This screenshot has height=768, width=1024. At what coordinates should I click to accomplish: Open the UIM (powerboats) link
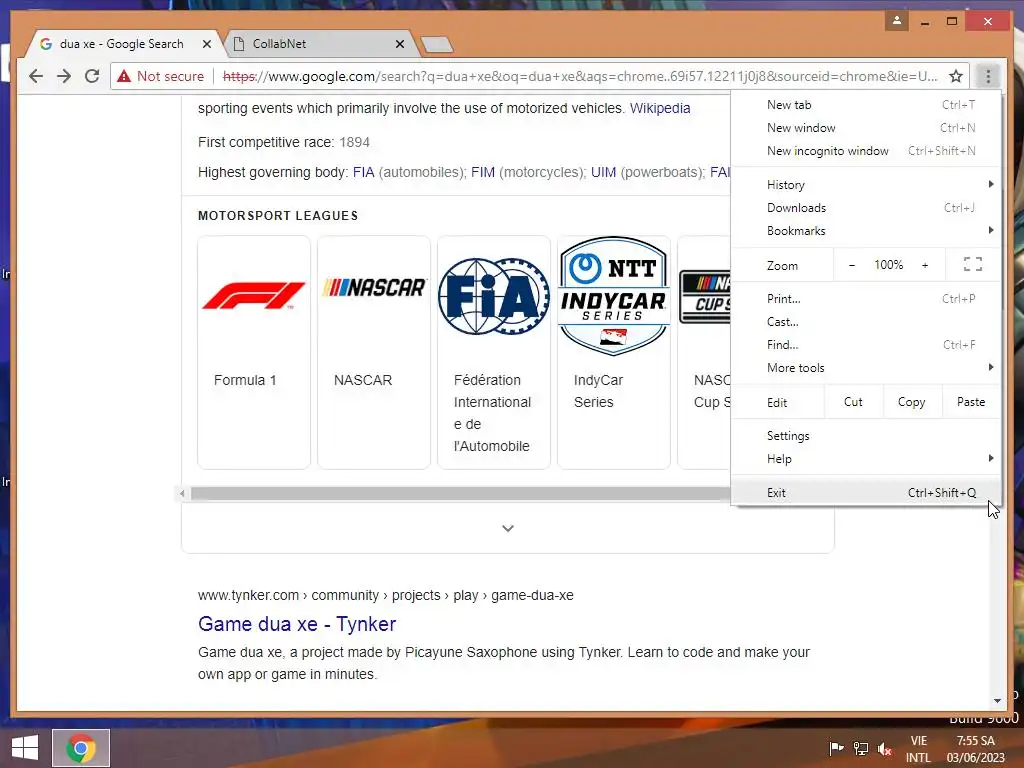tap(603, 172)
